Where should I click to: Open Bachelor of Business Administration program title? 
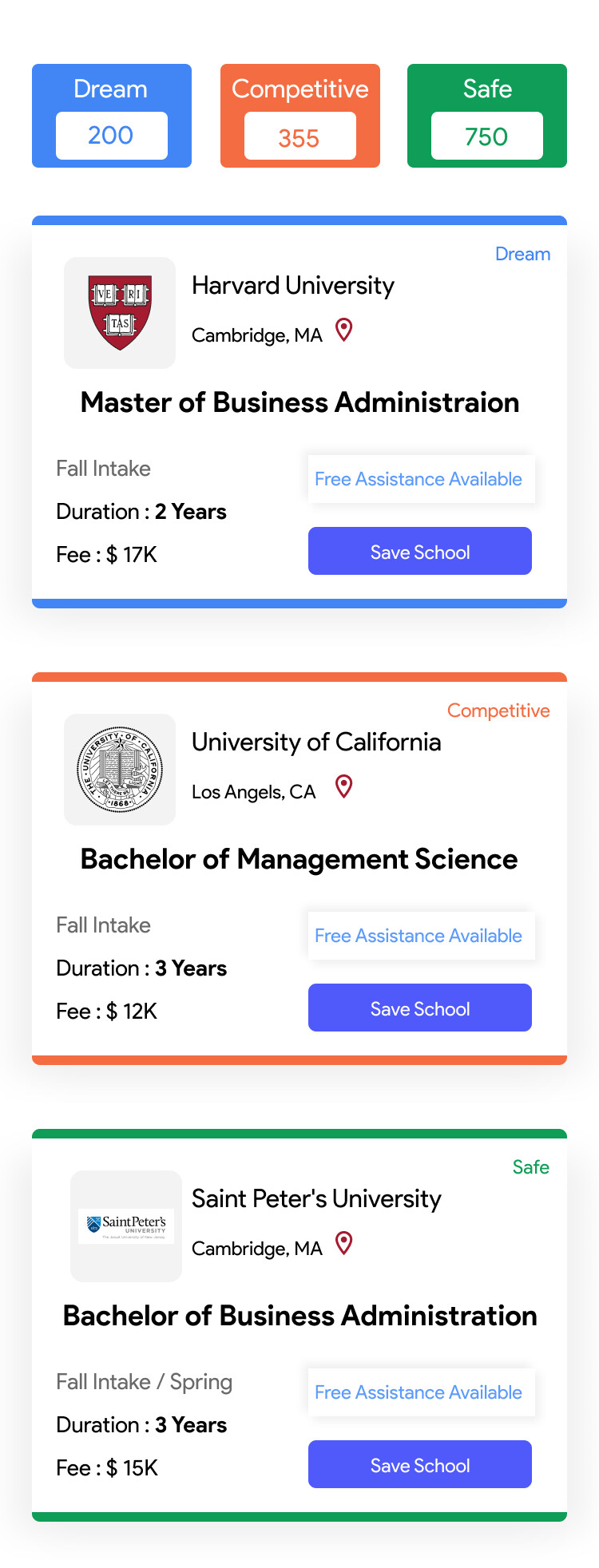299,1316
